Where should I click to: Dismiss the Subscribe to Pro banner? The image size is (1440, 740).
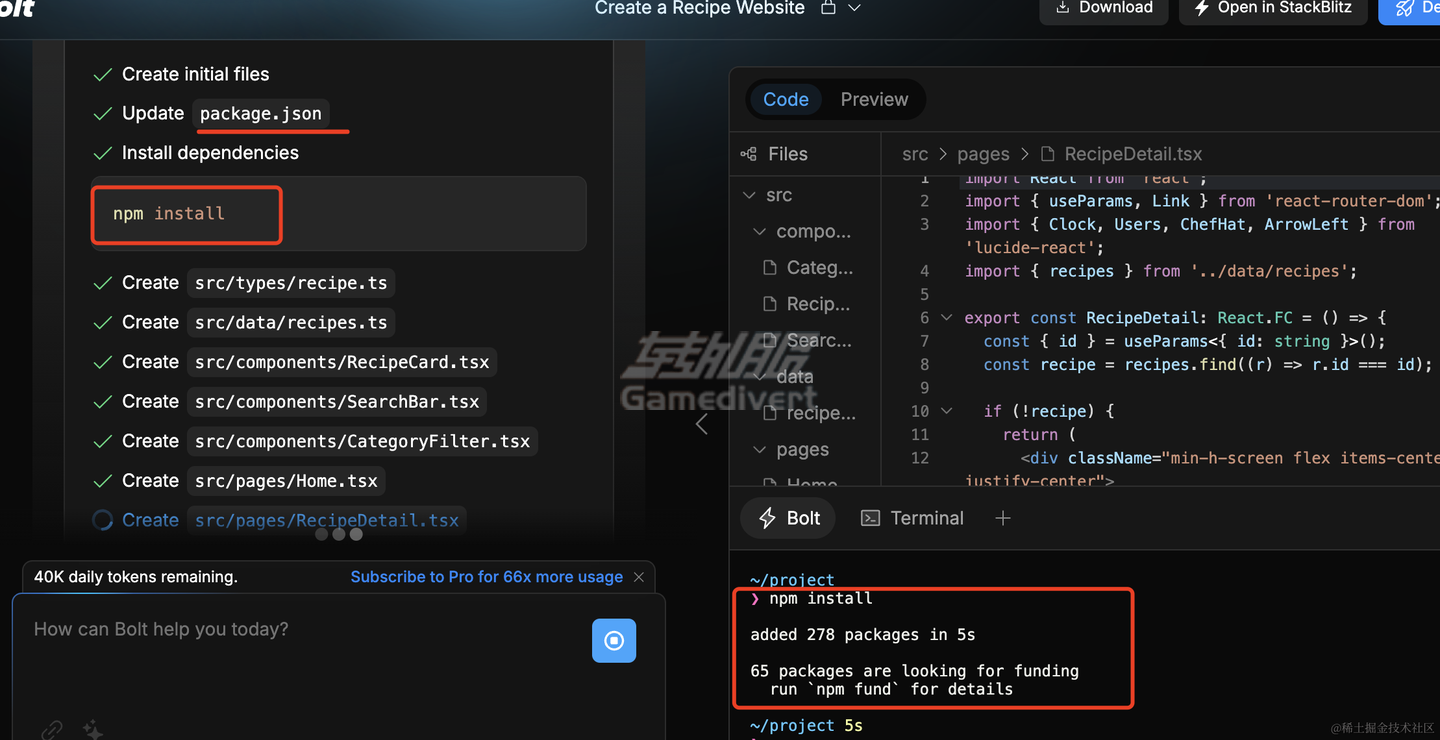639,577
